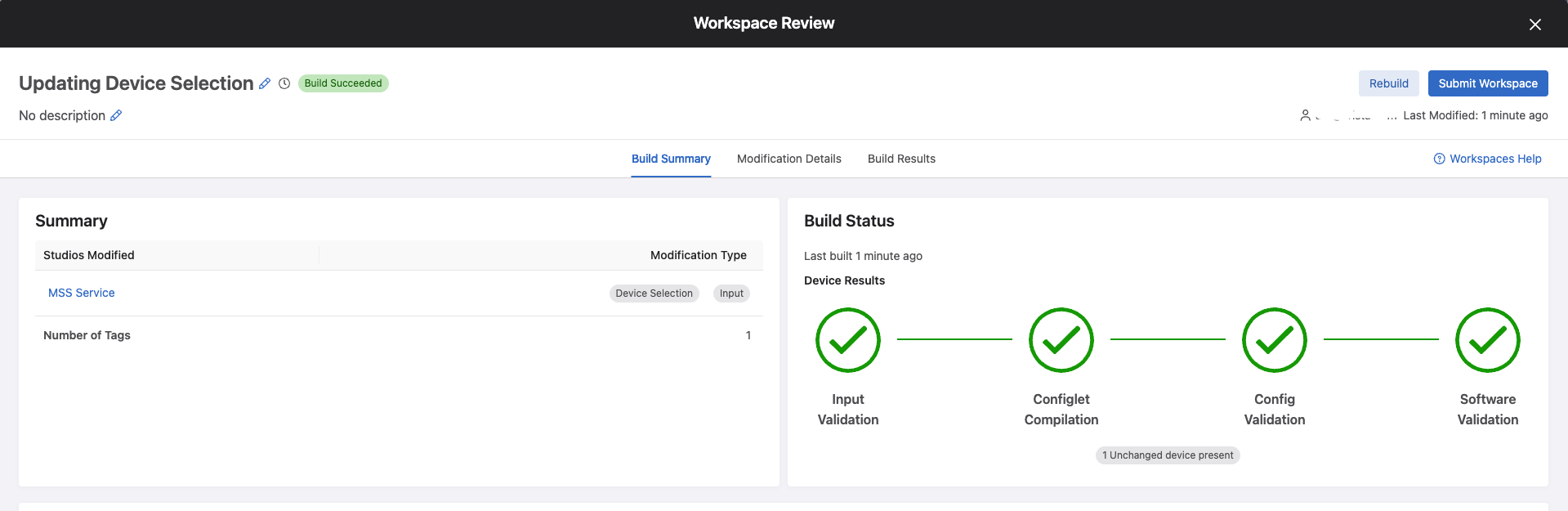
Task: Click the Configlet Compilation checkmark icon
Action: [x=1061, y=340]
